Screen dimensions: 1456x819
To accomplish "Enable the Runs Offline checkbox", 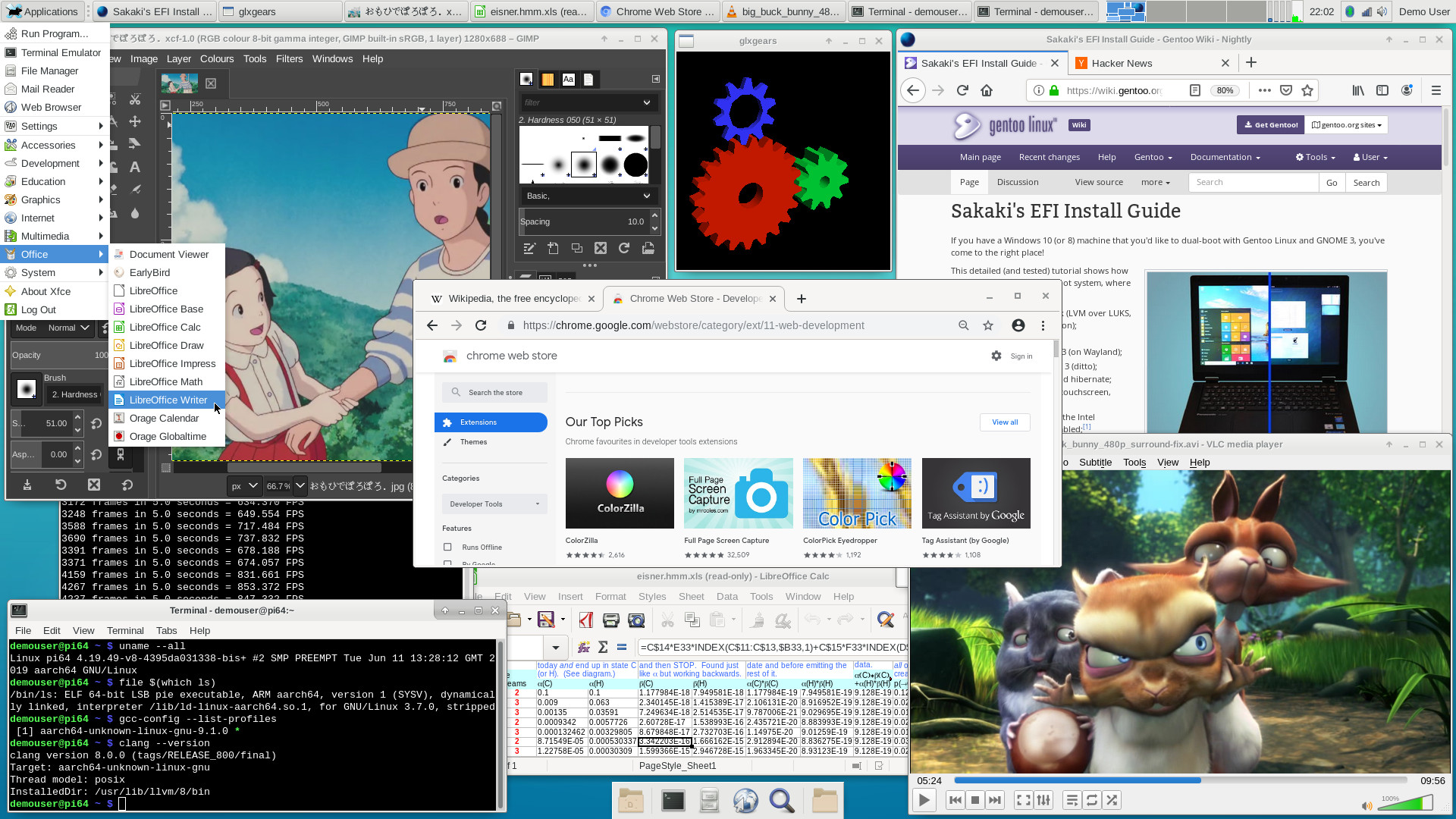I will [x=447, y=547].
